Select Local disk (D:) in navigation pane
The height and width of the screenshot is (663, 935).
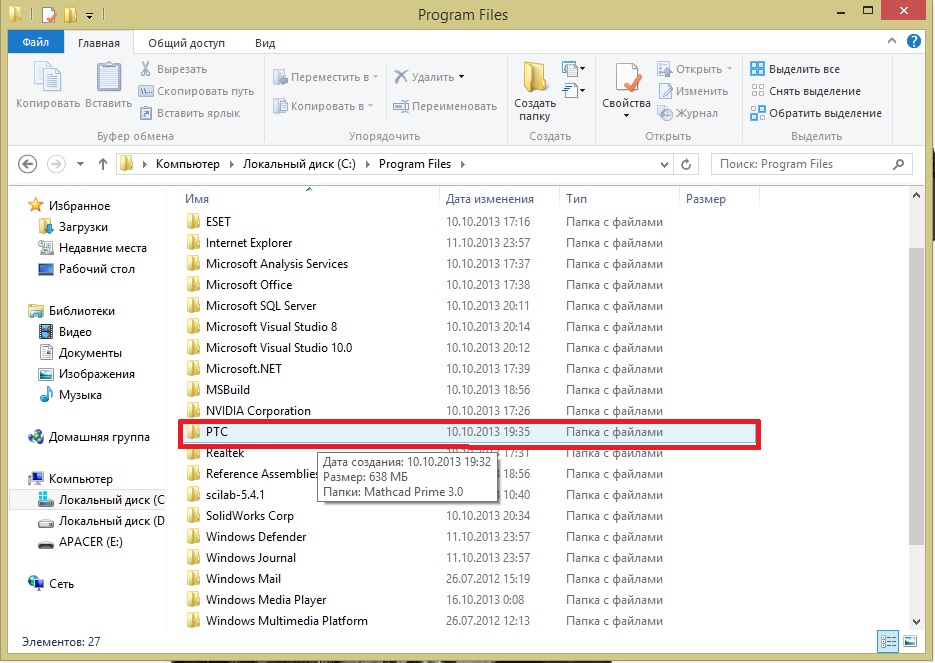[x=101, y=521]
